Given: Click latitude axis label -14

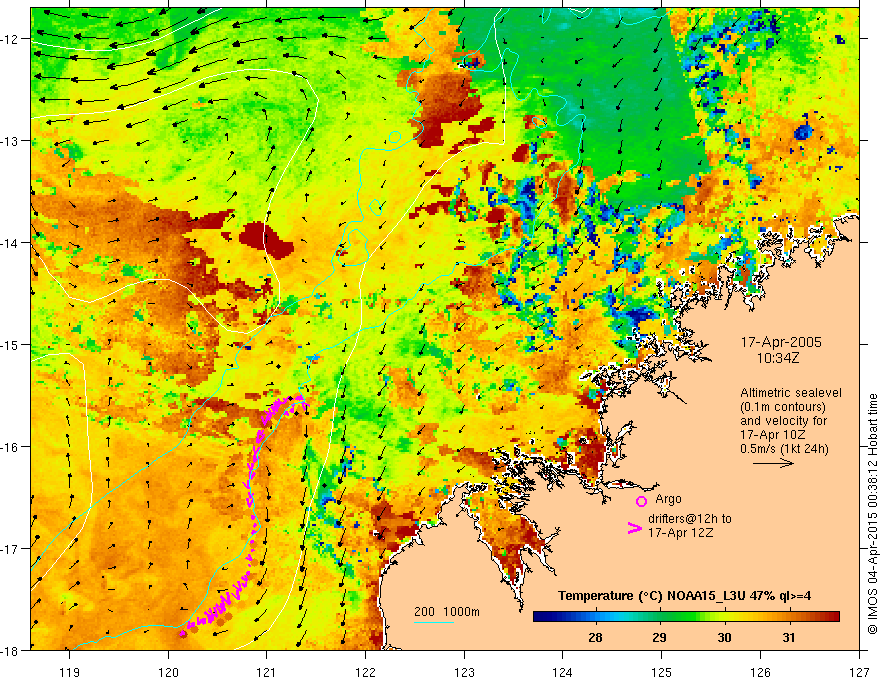Looking at the screenshot, I should [10, 243].
